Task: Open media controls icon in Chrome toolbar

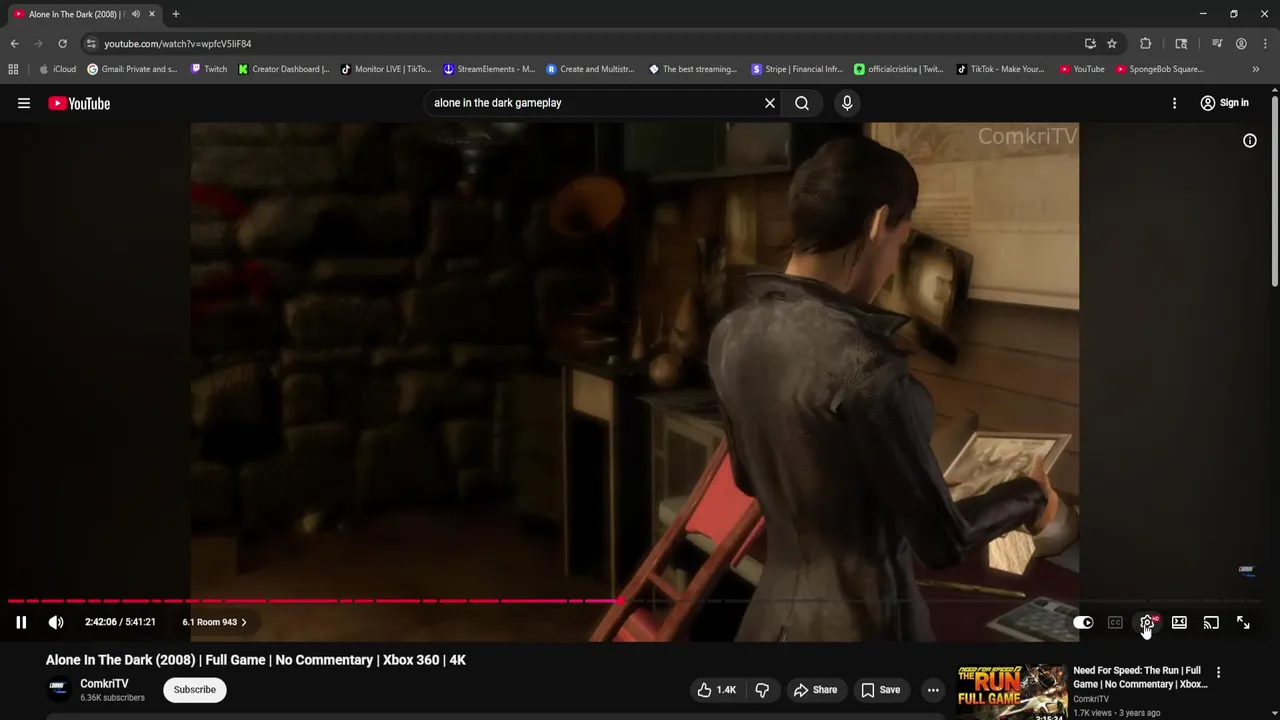Action: 1217,44
